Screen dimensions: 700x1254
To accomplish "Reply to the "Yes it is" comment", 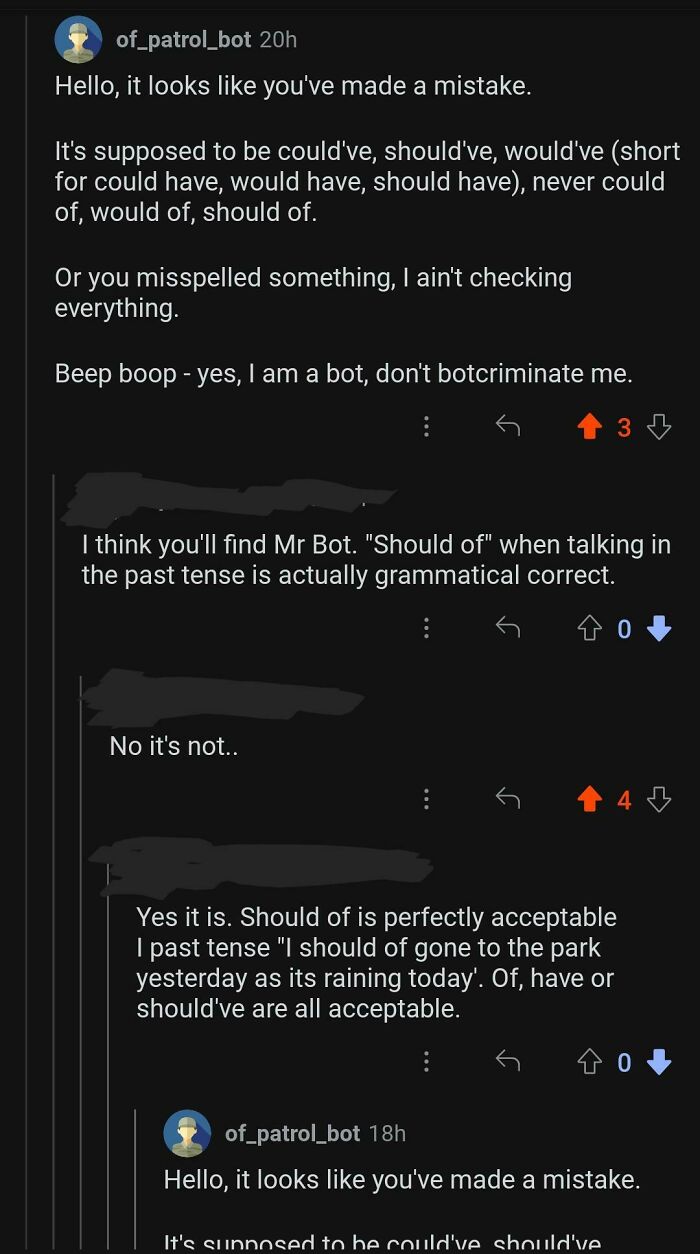I will [x=507, y=1062].
